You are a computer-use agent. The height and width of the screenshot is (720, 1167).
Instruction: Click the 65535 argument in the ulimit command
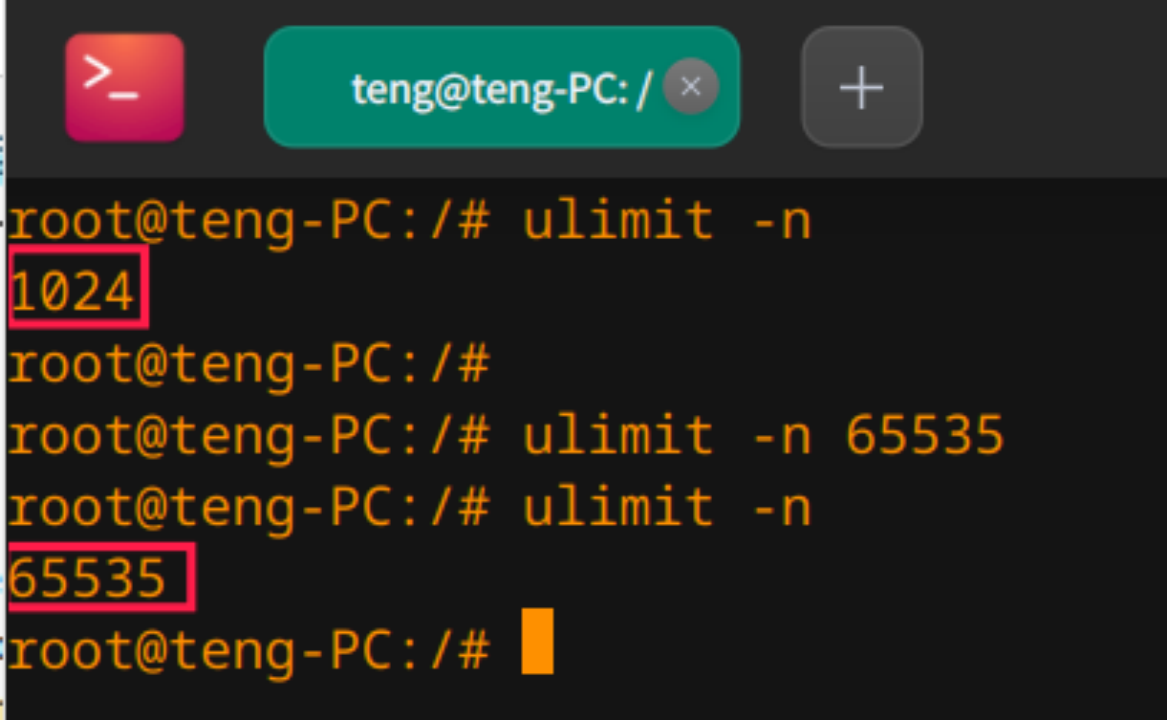tap(925, 435)
